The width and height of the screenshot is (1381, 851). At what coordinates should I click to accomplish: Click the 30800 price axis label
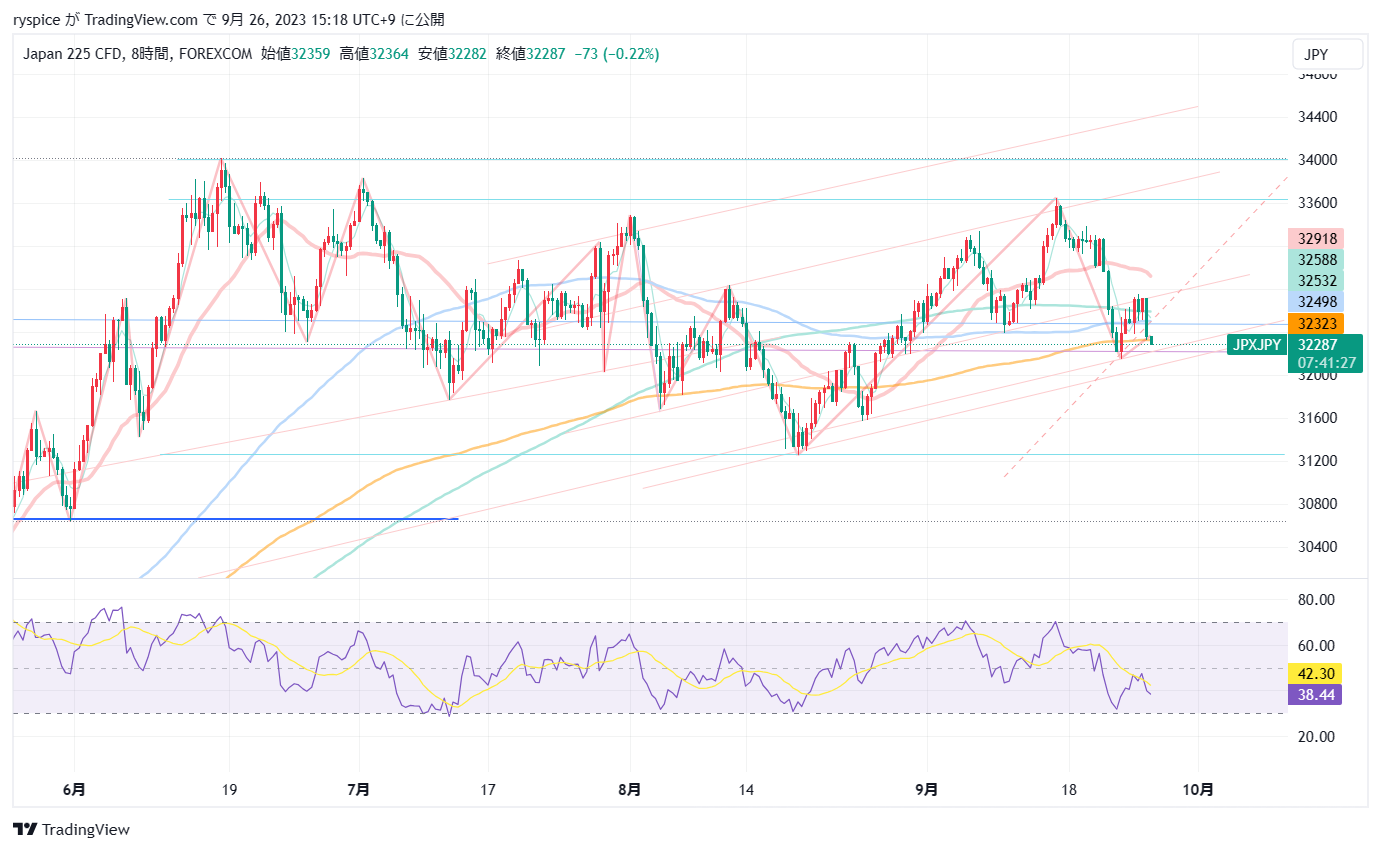click(x=1316, y=504)
